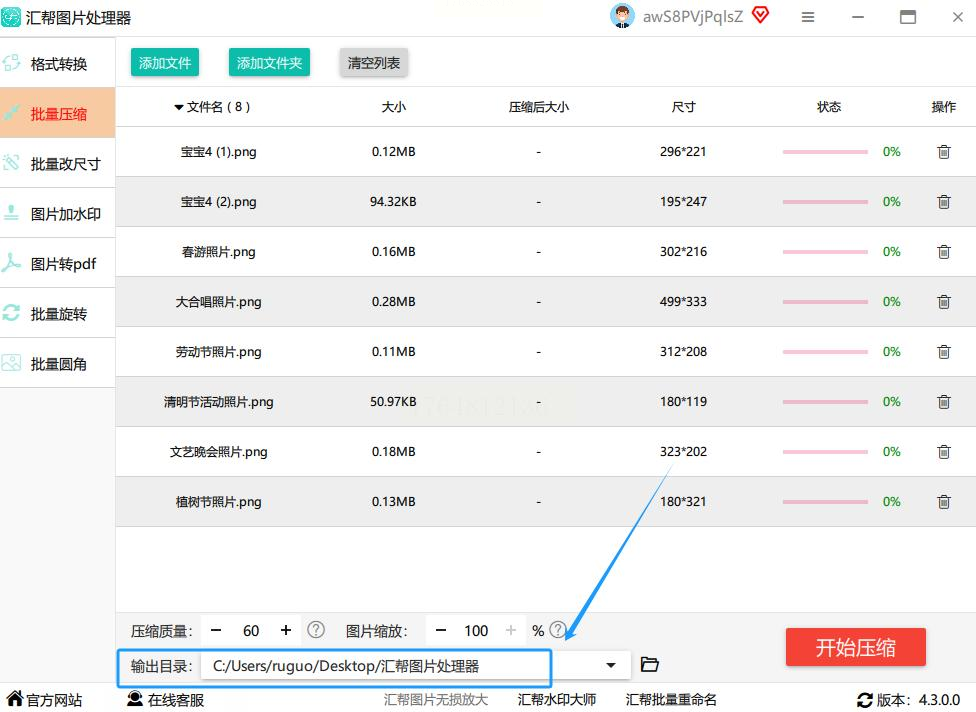The height and width of the screenshot is (712, 976).
Task: Click help icon next to 压缩质量
Action: [x=316, y=630]
